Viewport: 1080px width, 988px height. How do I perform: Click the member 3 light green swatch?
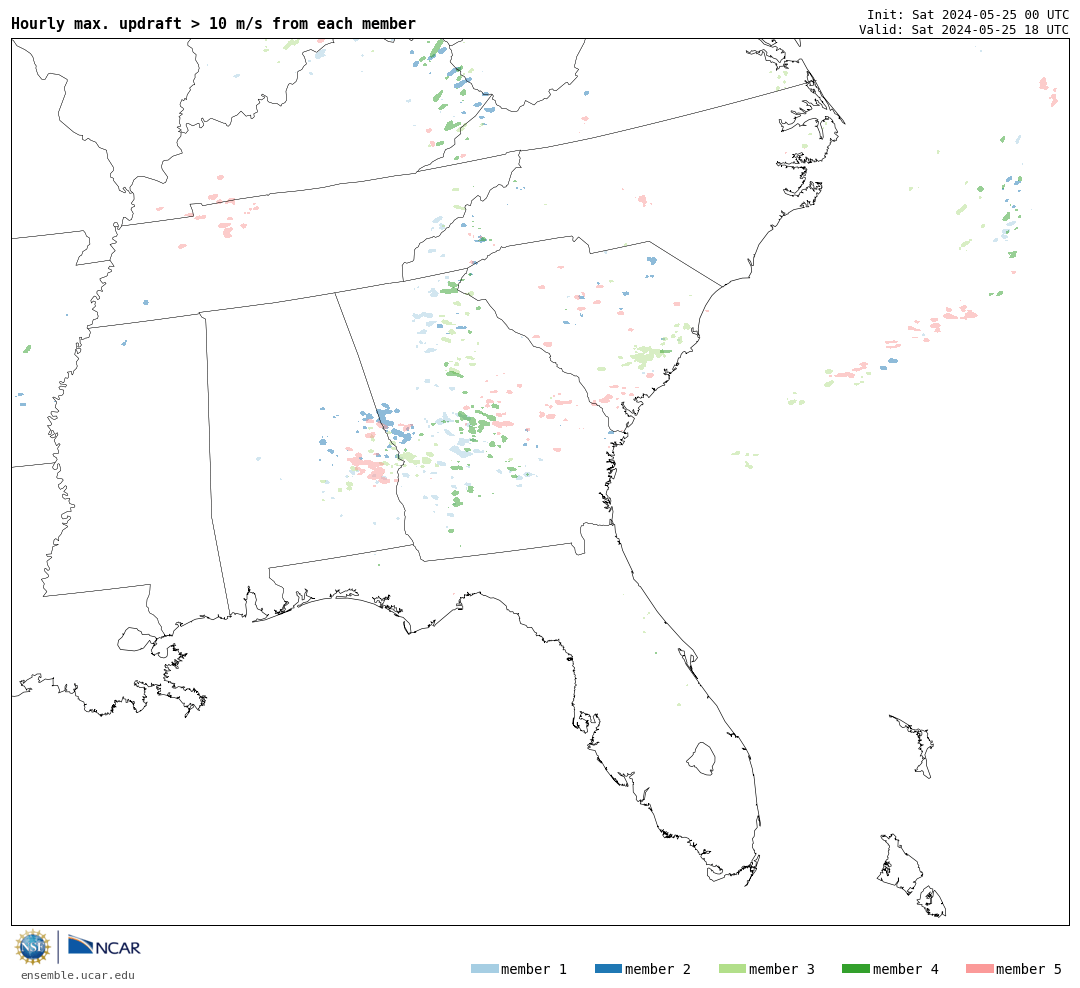732,969
